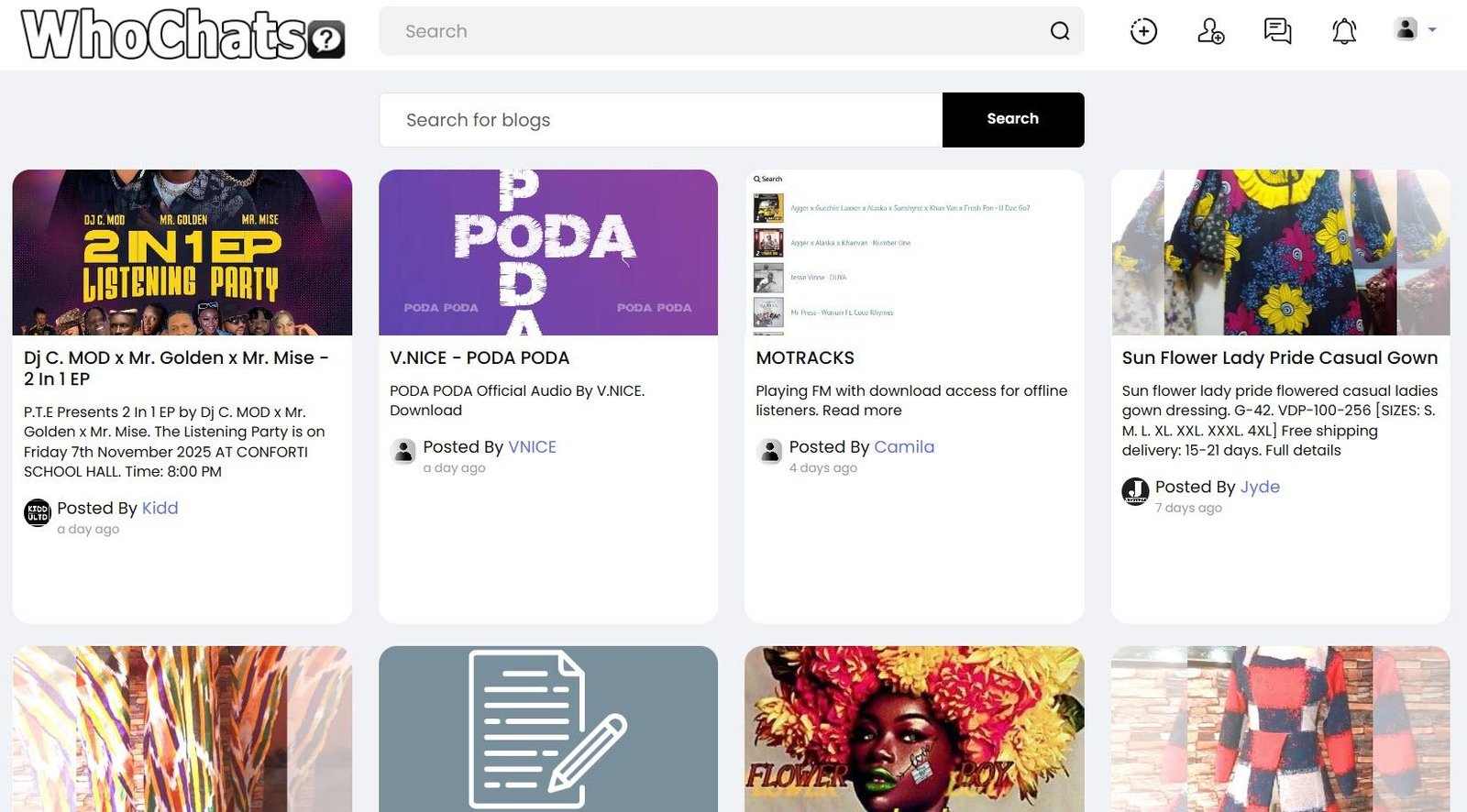Open the document placeholder blog thumbnail
The image size is (1467, 812).
(x=547, y=729)
